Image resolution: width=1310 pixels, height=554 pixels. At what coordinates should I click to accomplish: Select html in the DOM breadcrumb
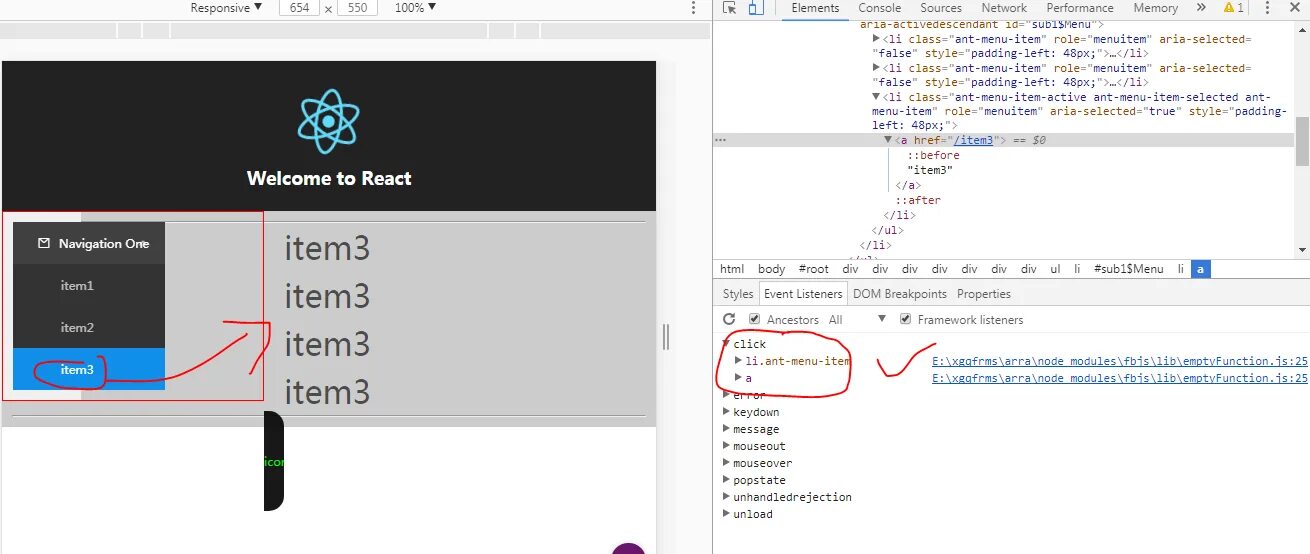click(x=732, y=269)
